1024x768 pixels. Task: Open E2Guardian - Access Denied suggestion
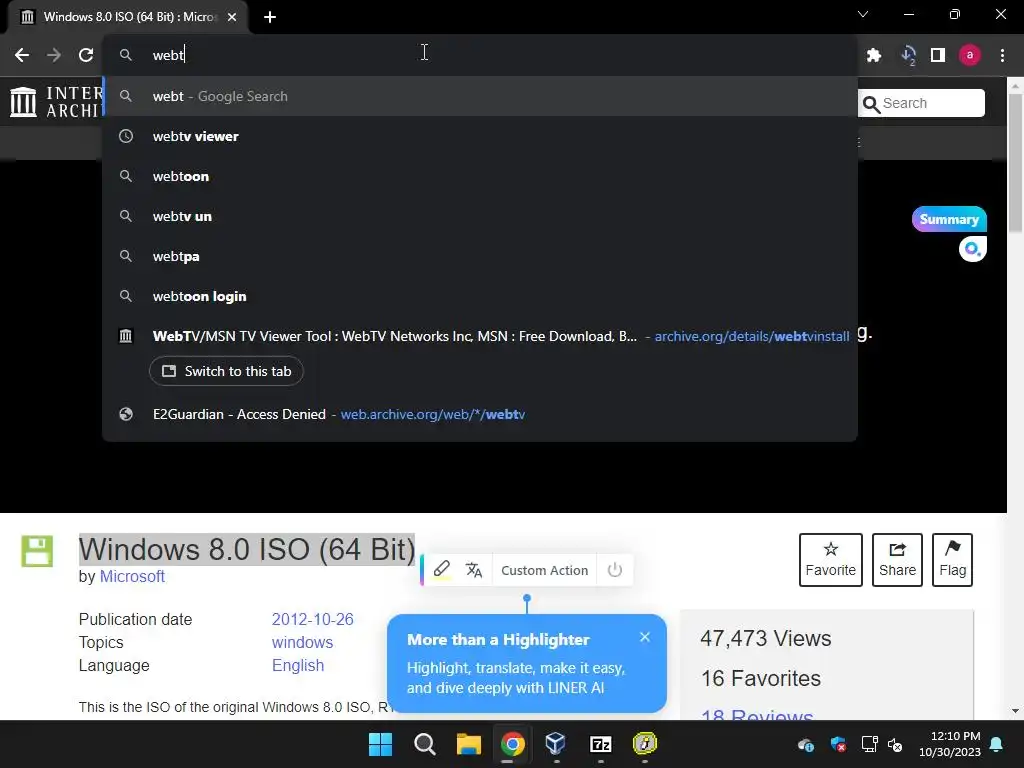click(x=480, y=414)
